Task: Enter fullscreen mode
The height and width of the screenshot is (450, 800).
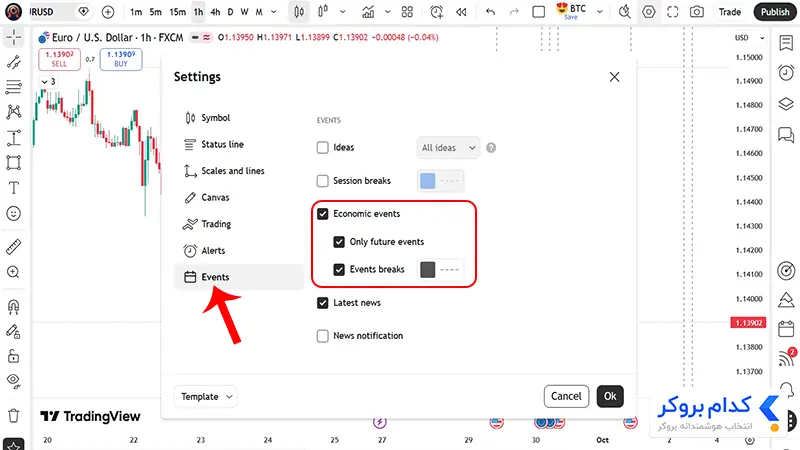Action: (672, 12)
